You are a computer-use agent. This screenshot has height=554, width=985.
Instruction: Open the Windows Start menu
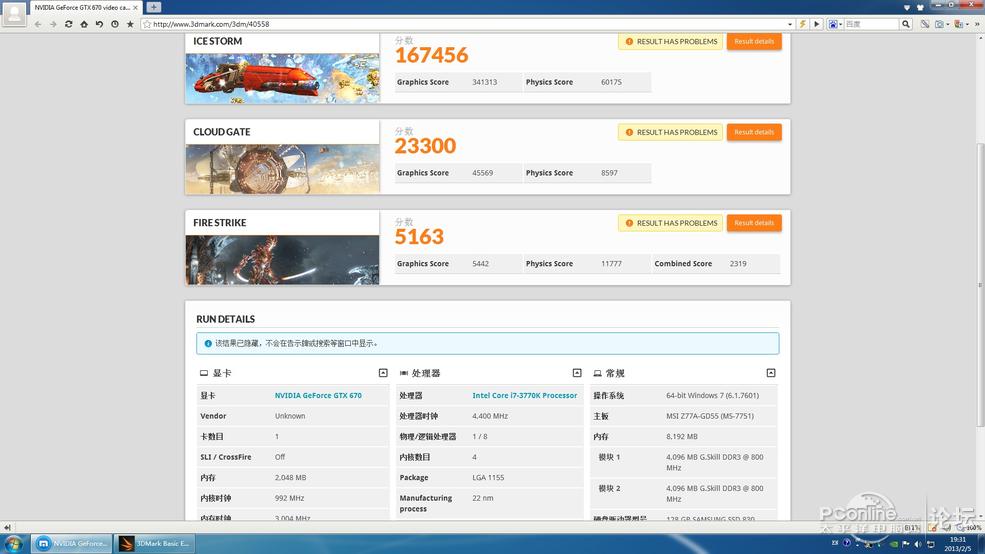(14, 543)
